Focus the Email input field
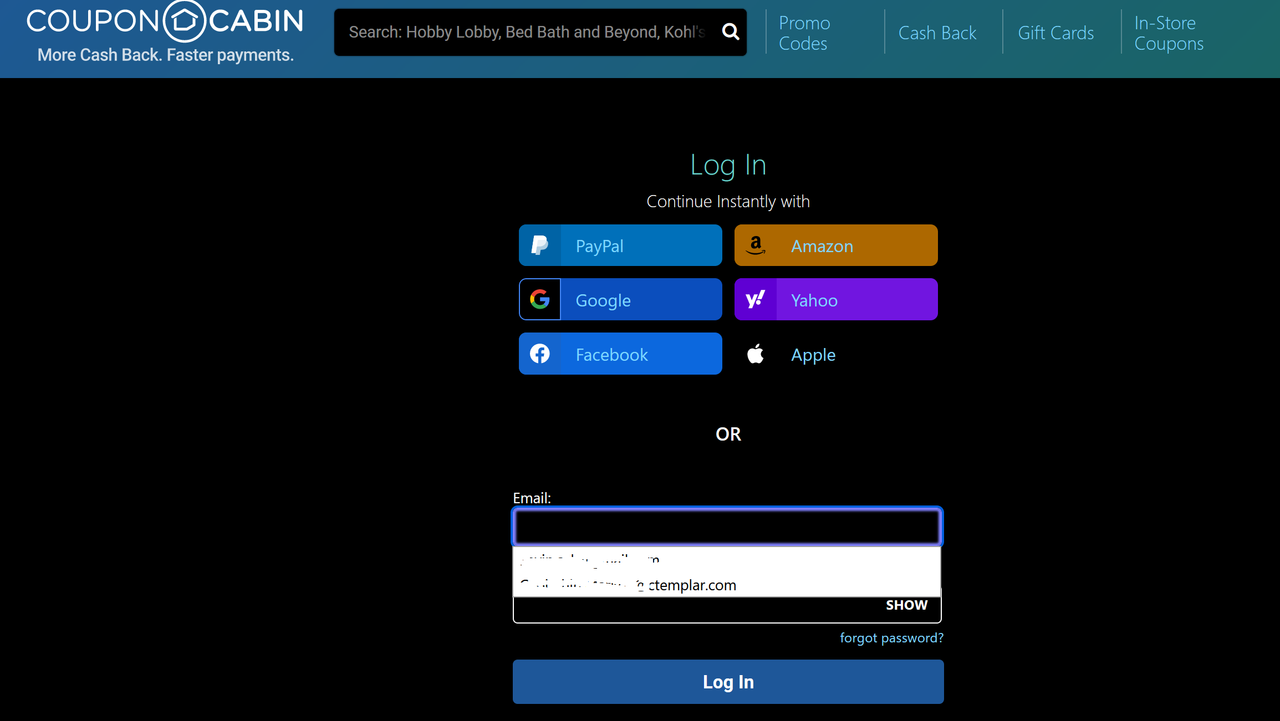Screen dimensions: 1280x721 click(727, 527)
